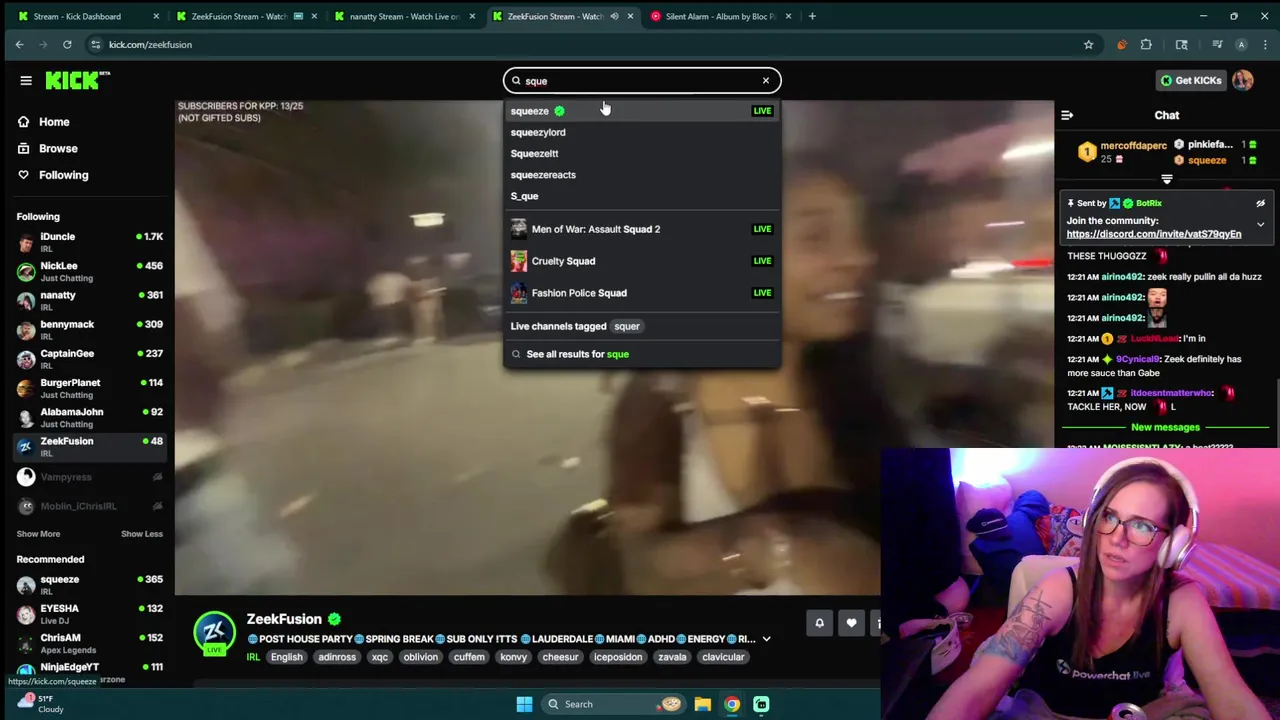Click the 'squer' tag chip
Image resolution: width=1280 pixels, height=720 pixels.
click(x=627, y=326)
